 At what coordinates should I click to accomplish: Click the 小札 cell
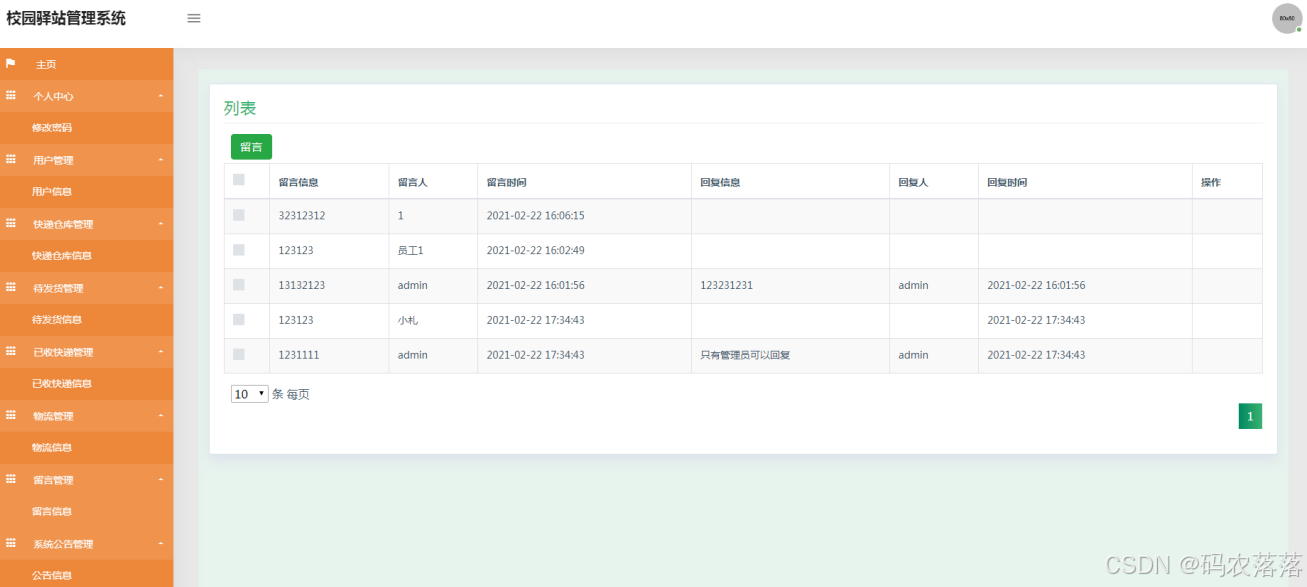(408, 320)
